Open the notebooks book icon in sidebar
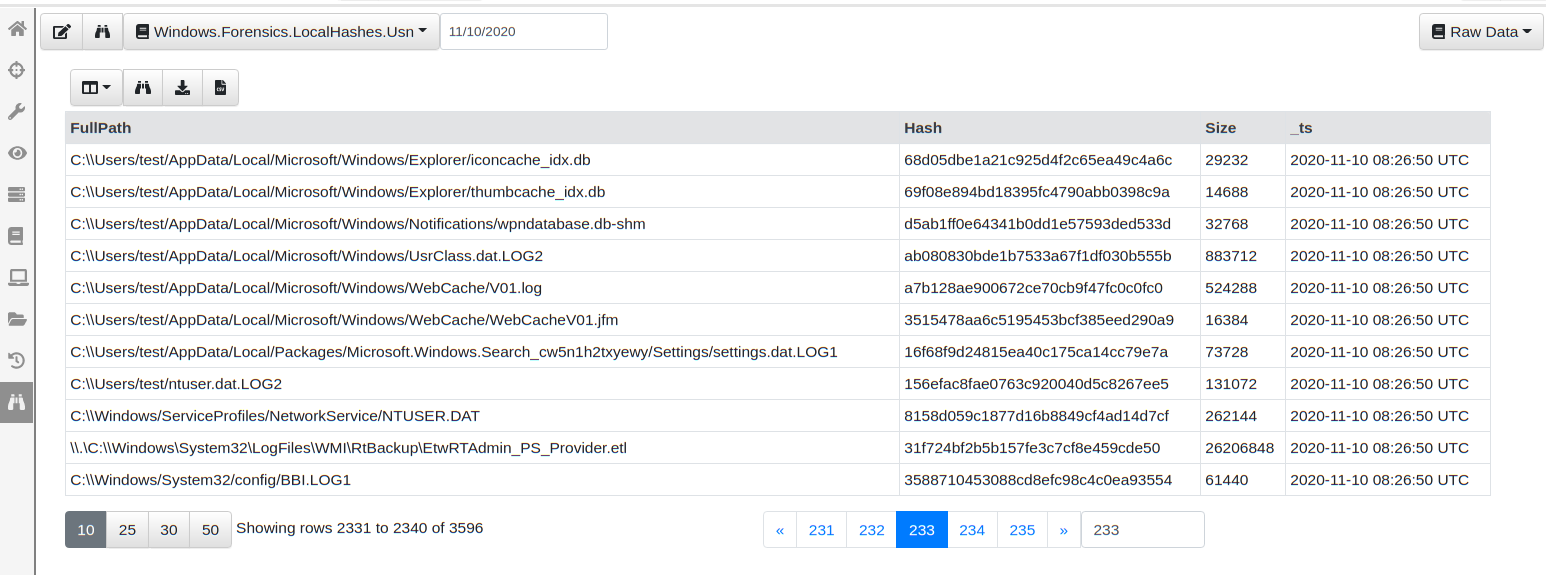This screenshot has height=575, width=1546. tap(17, 236)
